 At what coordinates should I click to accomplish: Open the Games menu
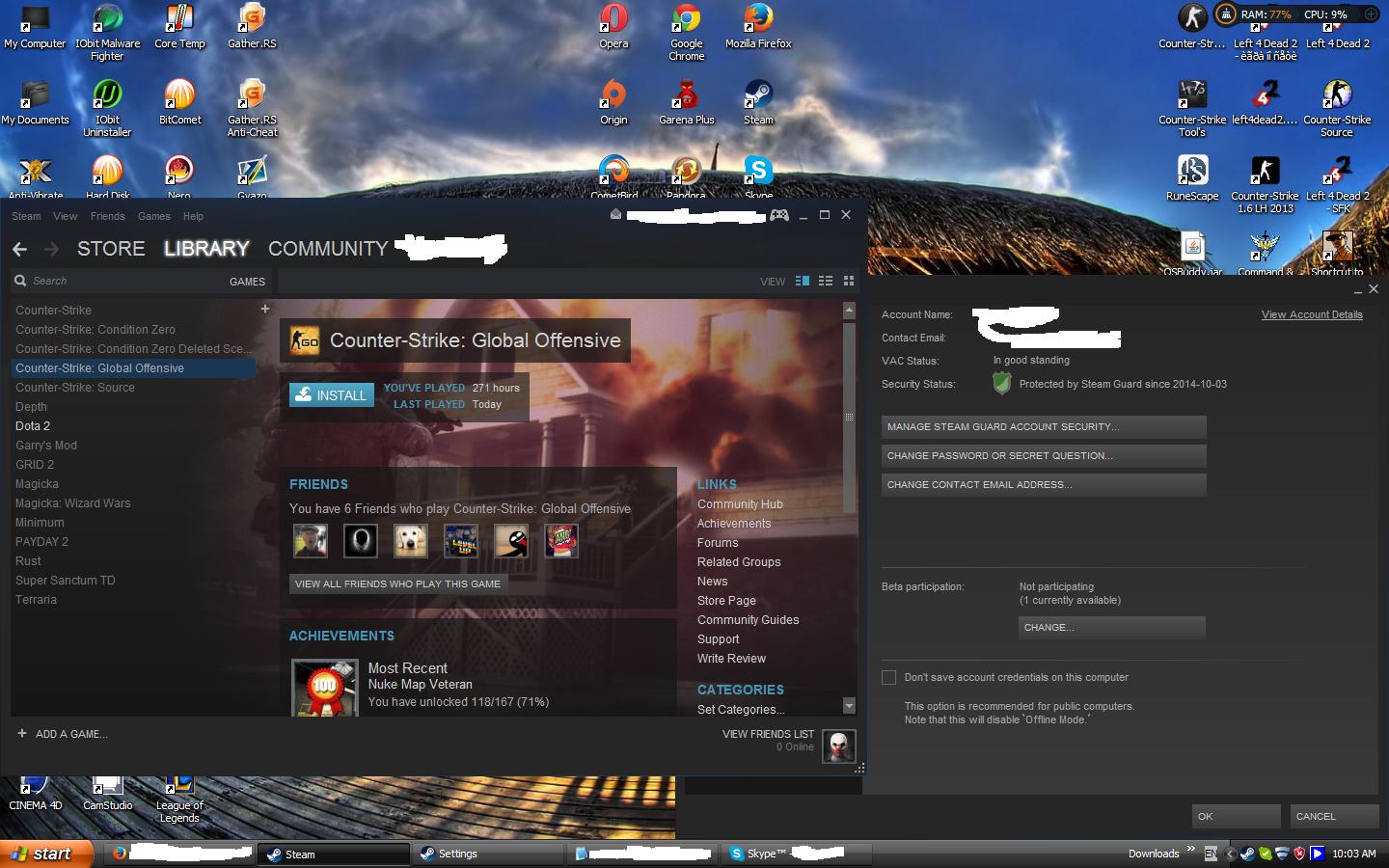pos(153,216)
